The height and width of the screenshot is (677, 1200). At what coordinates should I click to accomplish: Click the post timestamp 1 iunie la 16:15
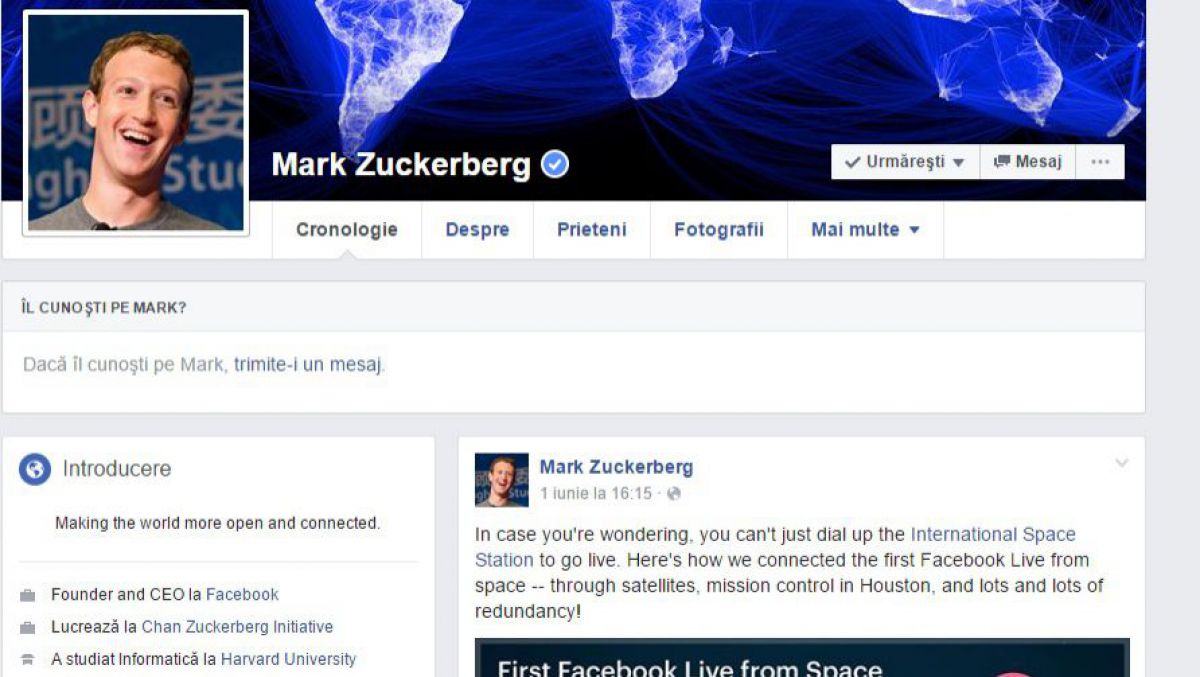[595, 494]
